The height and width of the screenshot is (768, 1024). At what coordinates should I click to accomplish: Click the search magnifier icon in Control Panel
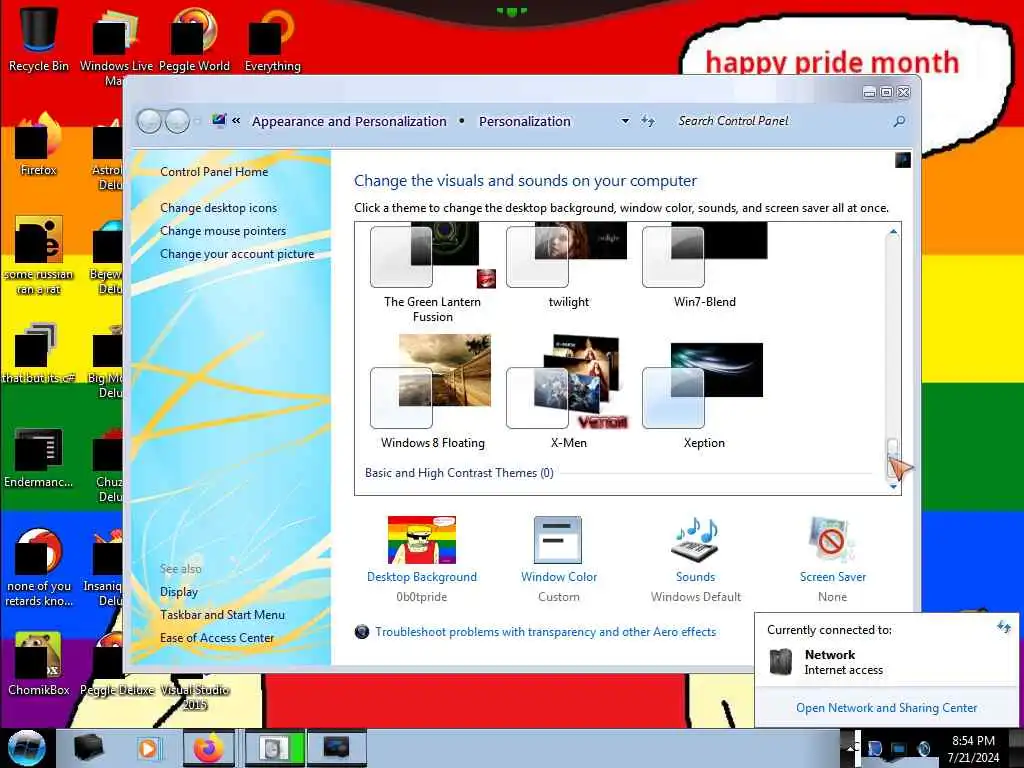tap(899, 121)
